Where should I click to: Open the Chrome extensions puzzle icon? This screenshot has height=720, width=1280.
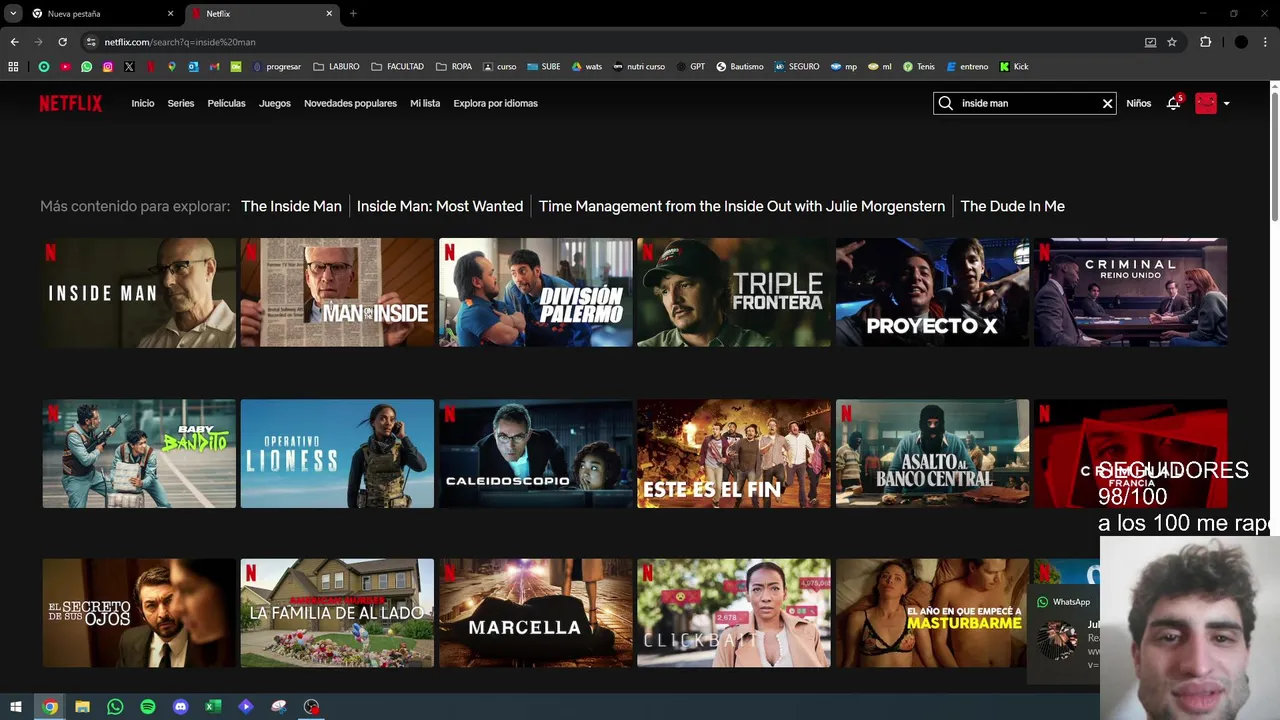coord(1205,42)
